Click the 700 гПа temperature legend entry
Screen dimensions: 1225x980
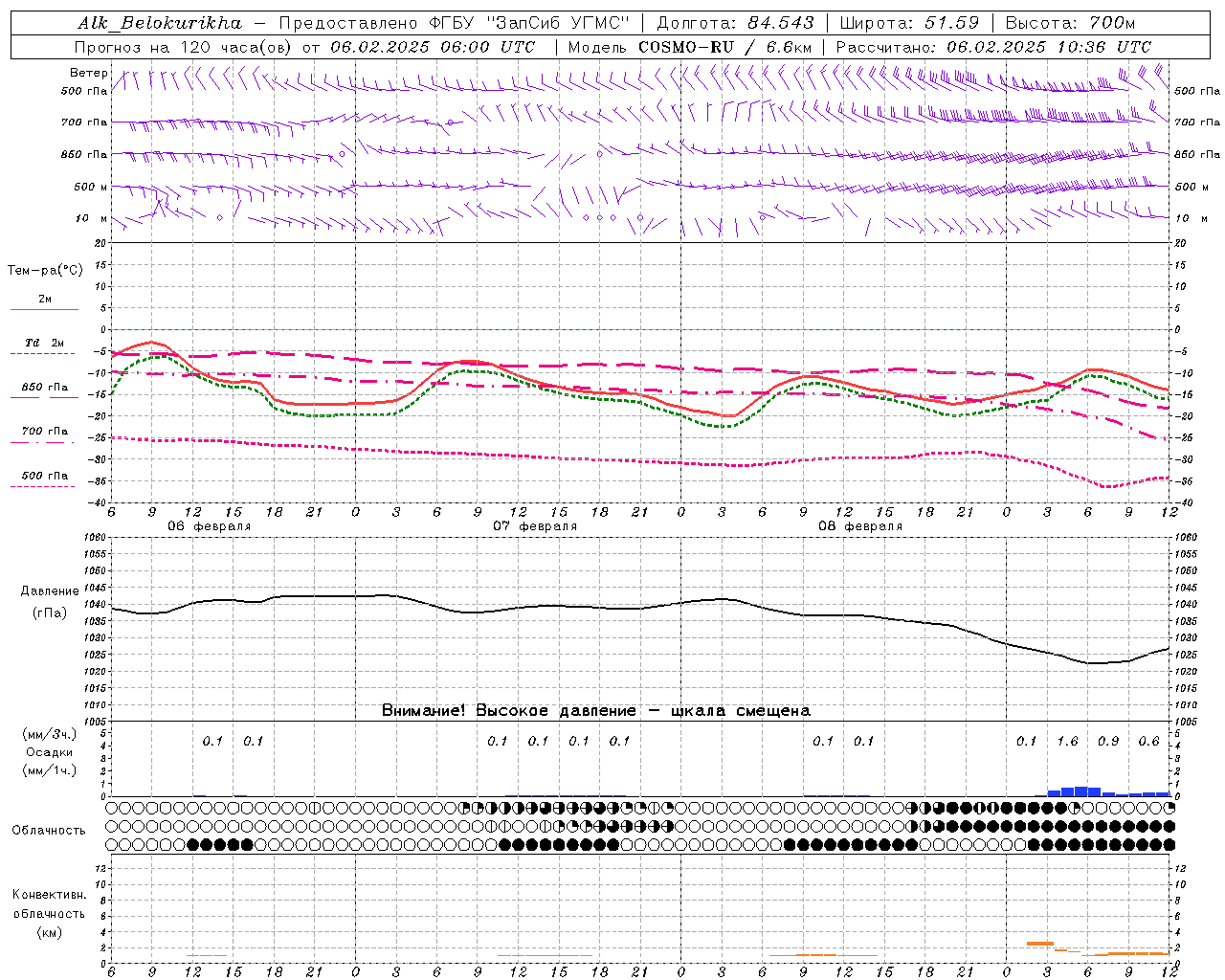(x=45, y=432)
